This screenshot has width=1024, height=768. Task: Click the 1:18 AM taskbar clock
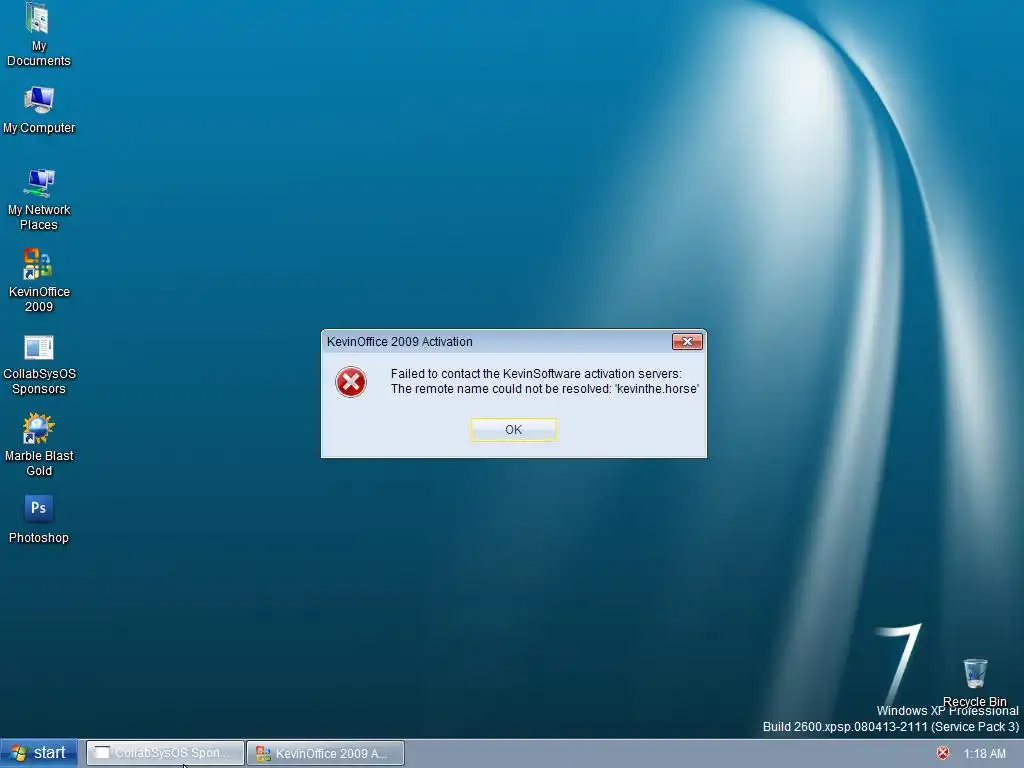click(x=984, y=754)
